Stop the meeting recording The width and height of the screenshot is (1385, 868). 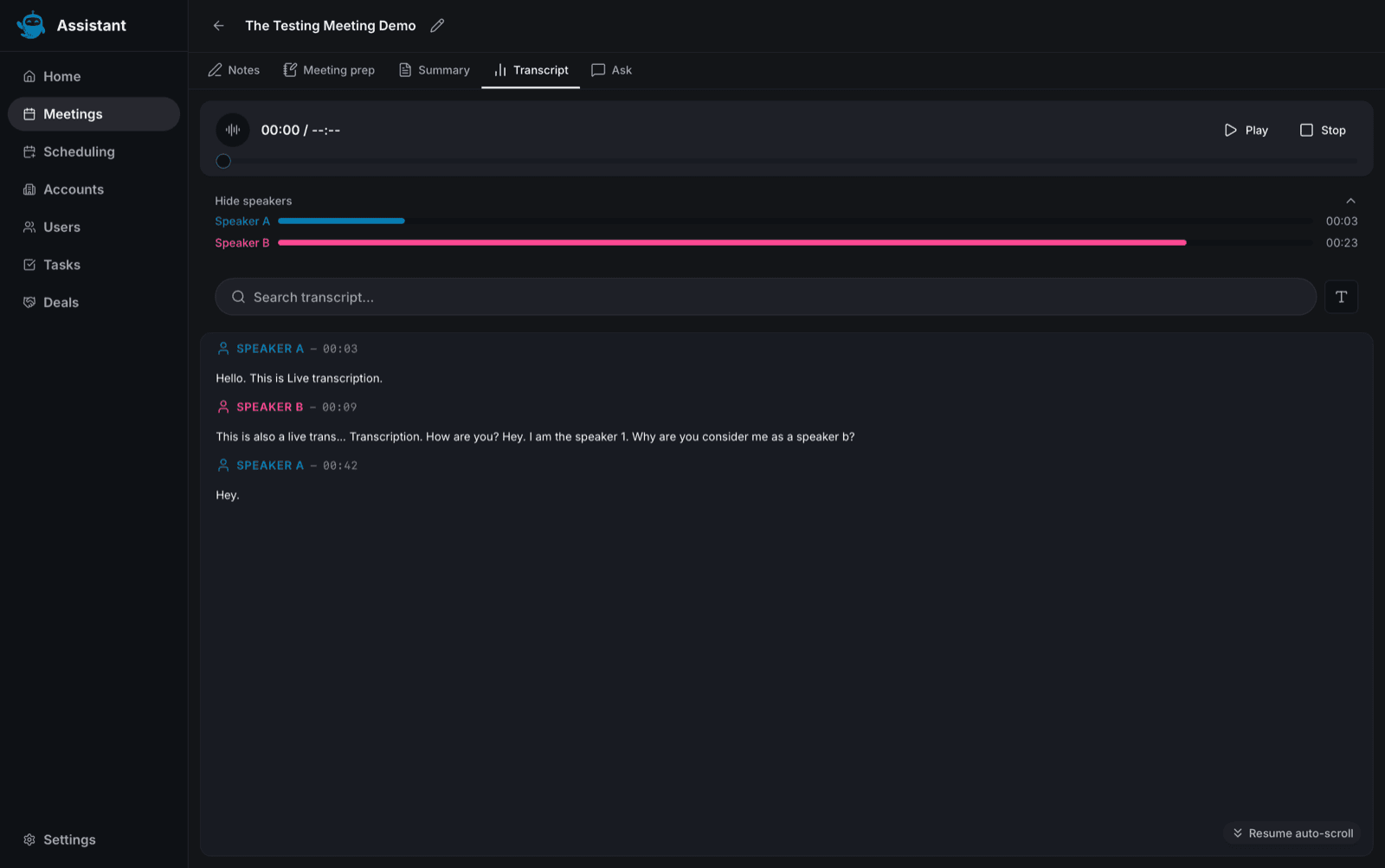point(1323,130)
